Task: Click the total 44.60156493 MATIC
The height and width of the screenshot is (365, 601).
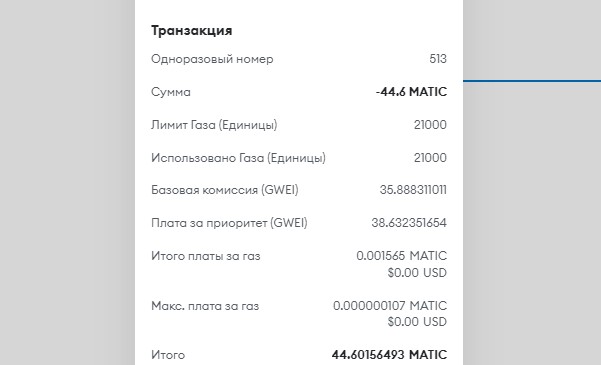Action: [389, 355]
